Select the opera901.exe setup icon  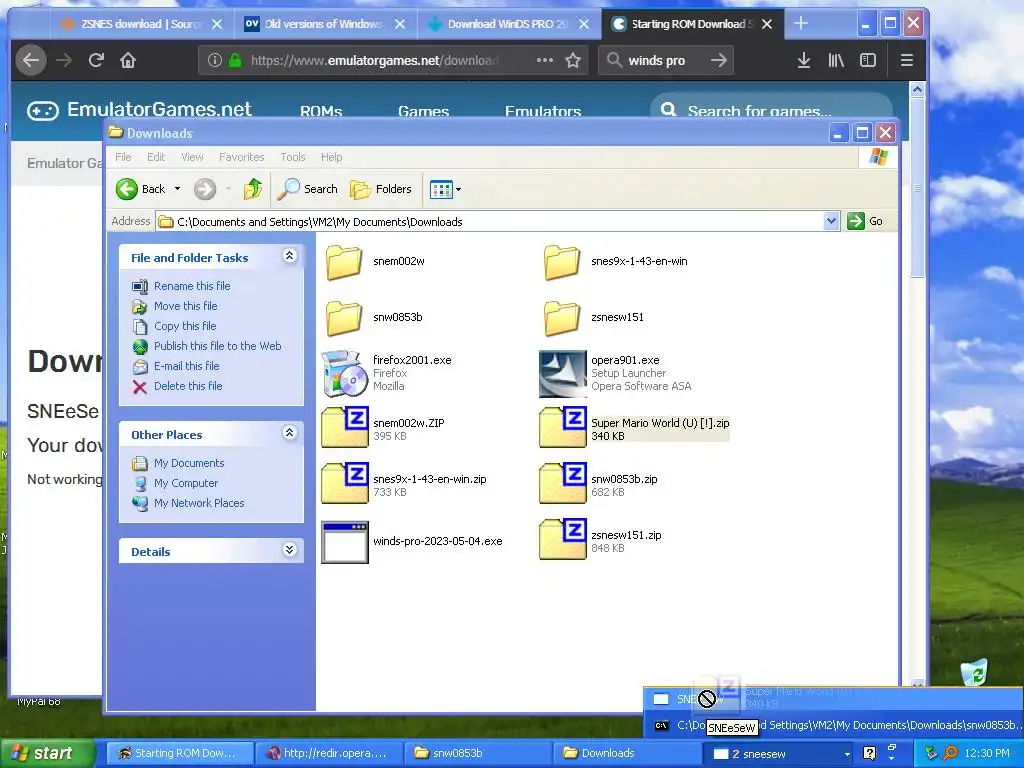(x=562, y=374)
